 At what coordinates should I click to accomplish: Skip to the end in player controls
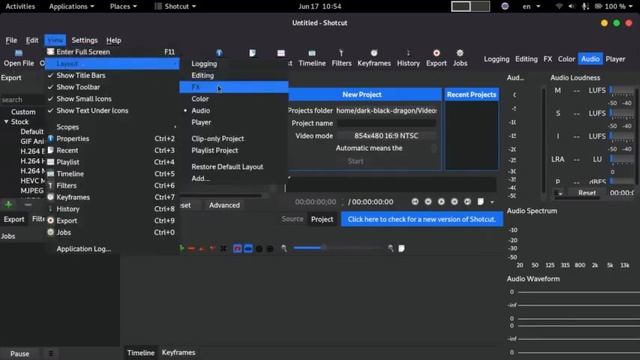[467, 202]
